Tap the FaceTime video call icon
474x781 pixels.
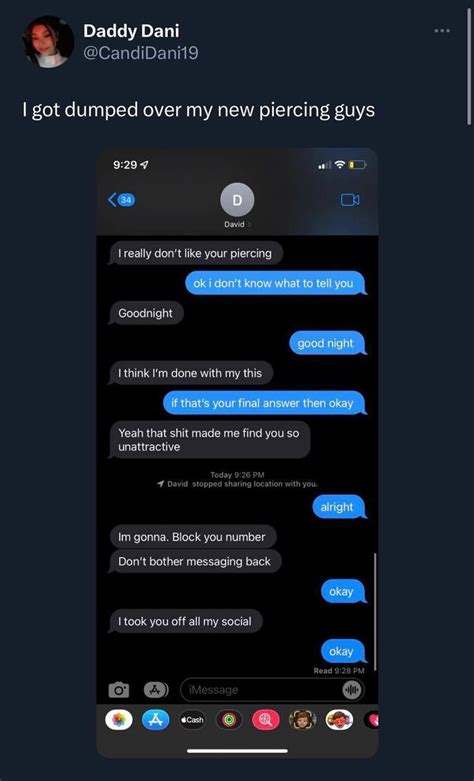tap(350, 200)
